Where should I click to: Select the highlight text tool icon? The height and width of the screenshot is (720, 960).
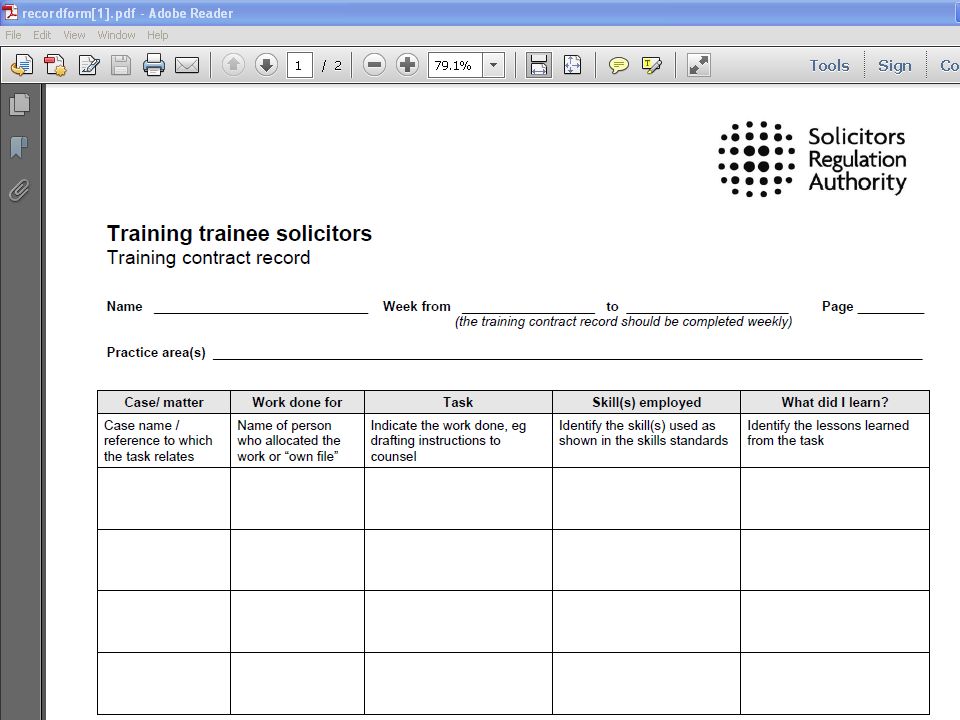(x=651, y=65)
